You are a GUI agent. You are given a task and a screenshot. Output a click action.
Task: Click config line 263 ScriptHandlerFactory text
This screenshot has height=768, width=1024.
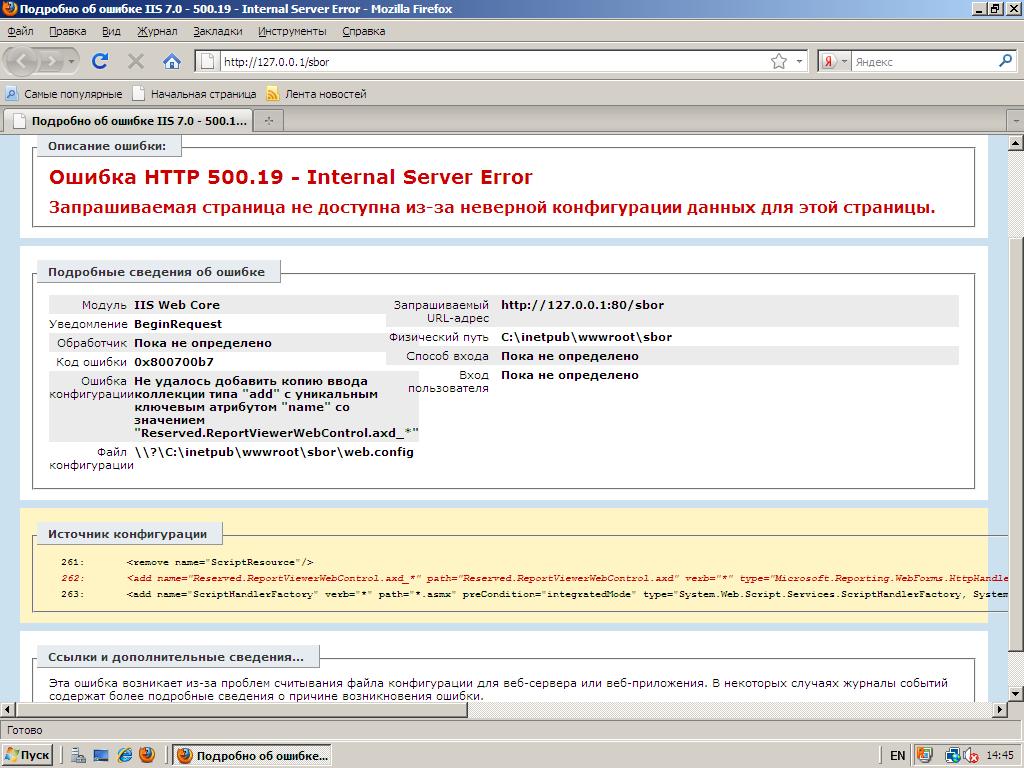(568, 594)
